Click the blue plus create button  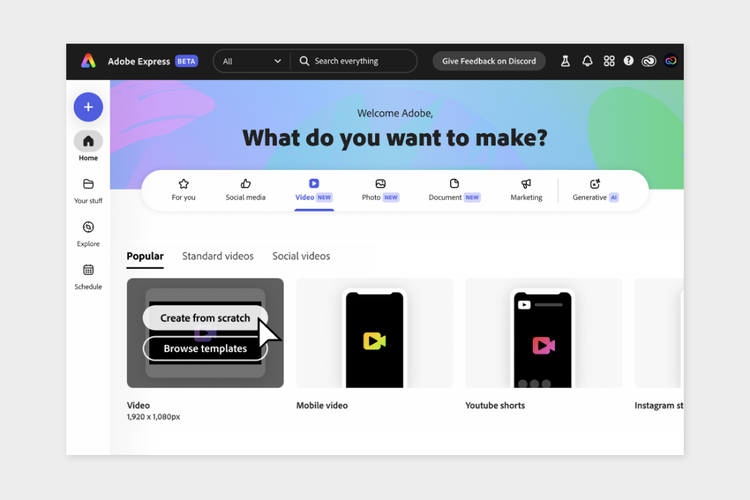click(88, 107)
